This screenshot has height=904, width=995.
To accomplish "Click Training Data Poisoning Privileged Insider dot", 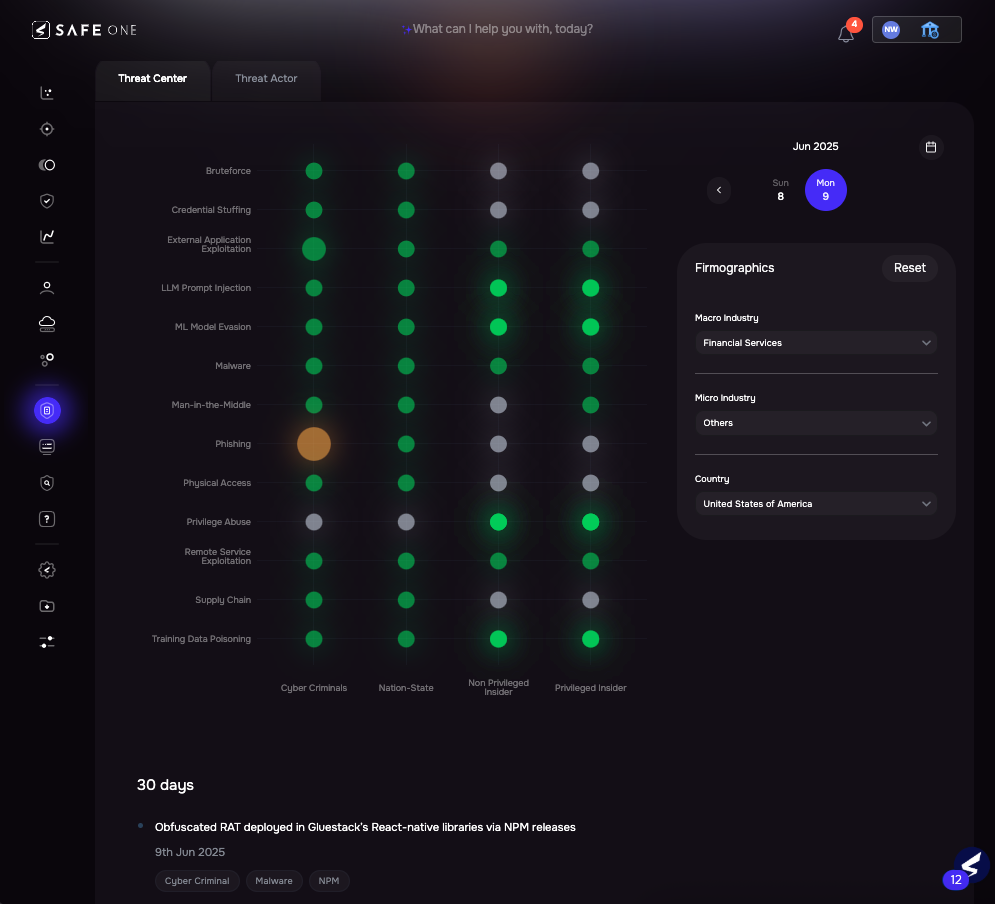I will [x=591, y=639].
